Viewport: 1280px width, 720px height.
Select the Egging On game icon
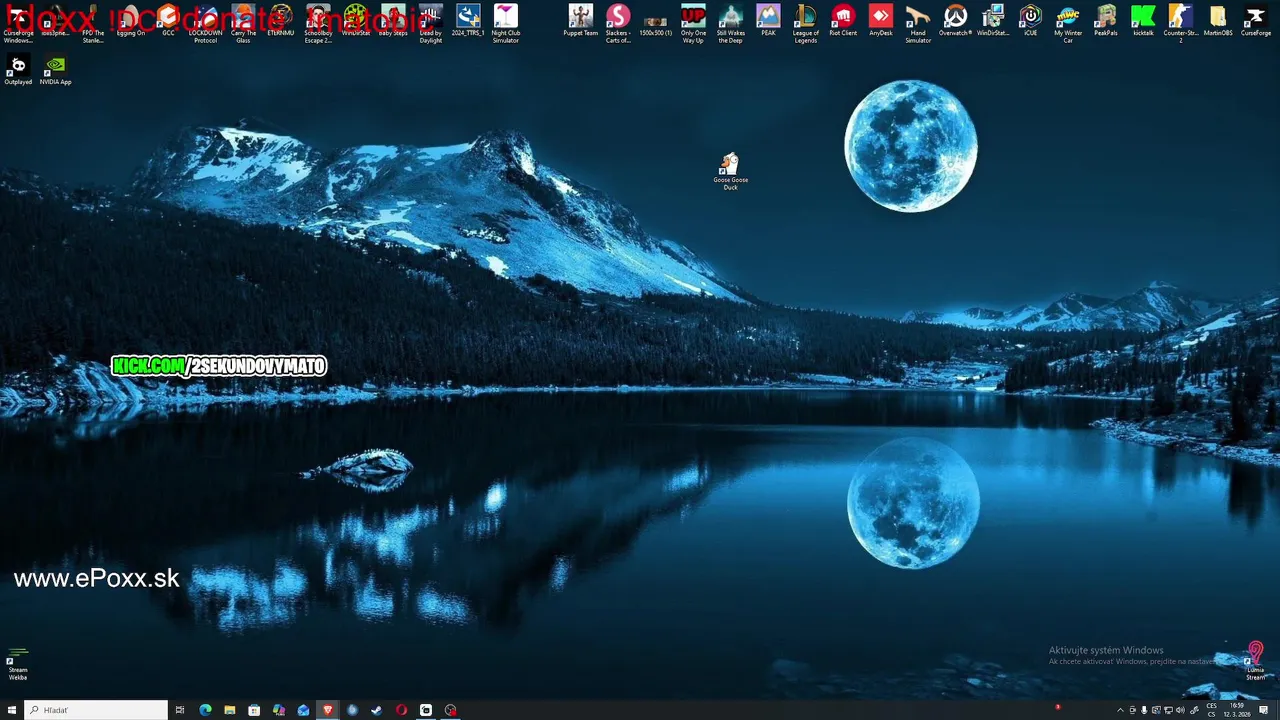pos(130,21)
